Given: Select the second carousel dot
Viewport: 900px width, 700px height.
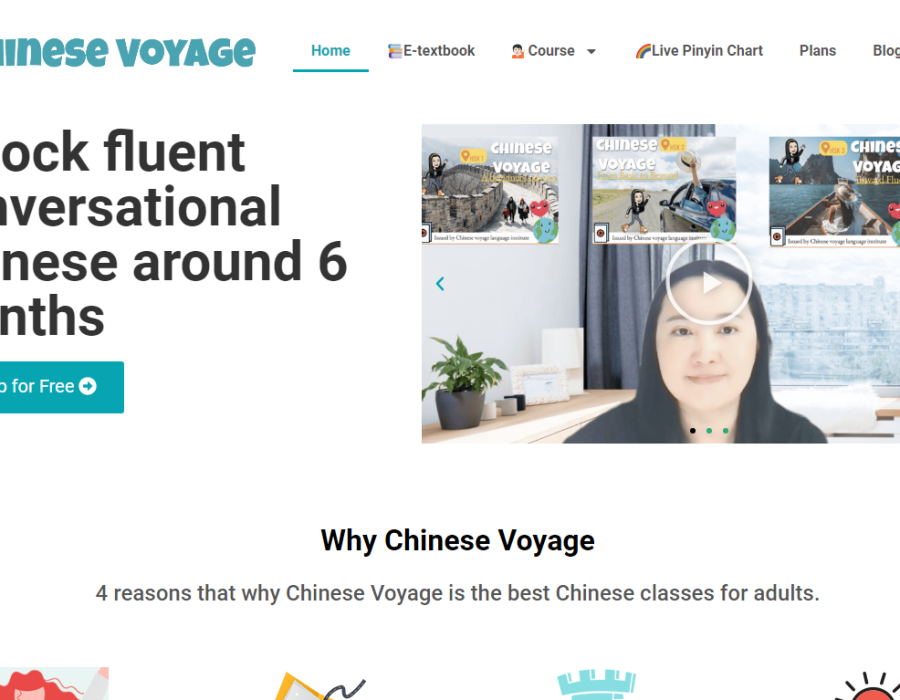Looking at the screenshot, I should point(709,430).
